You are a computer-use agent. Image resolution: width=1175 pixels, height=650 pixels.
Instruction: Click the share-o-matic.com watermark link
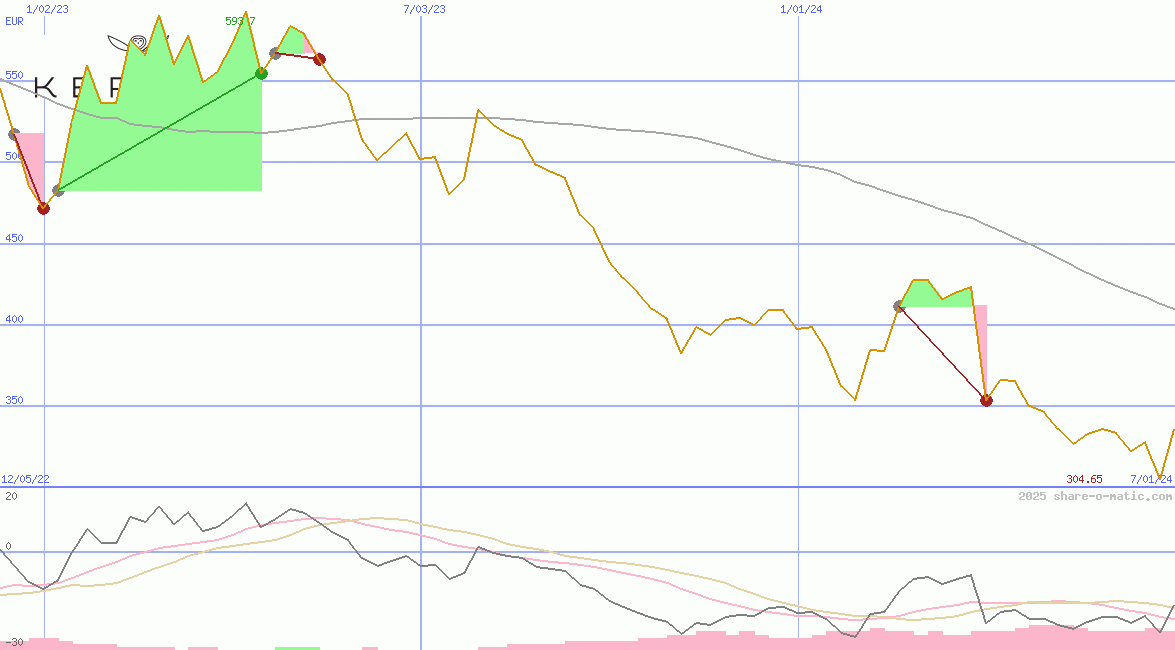1095,496
